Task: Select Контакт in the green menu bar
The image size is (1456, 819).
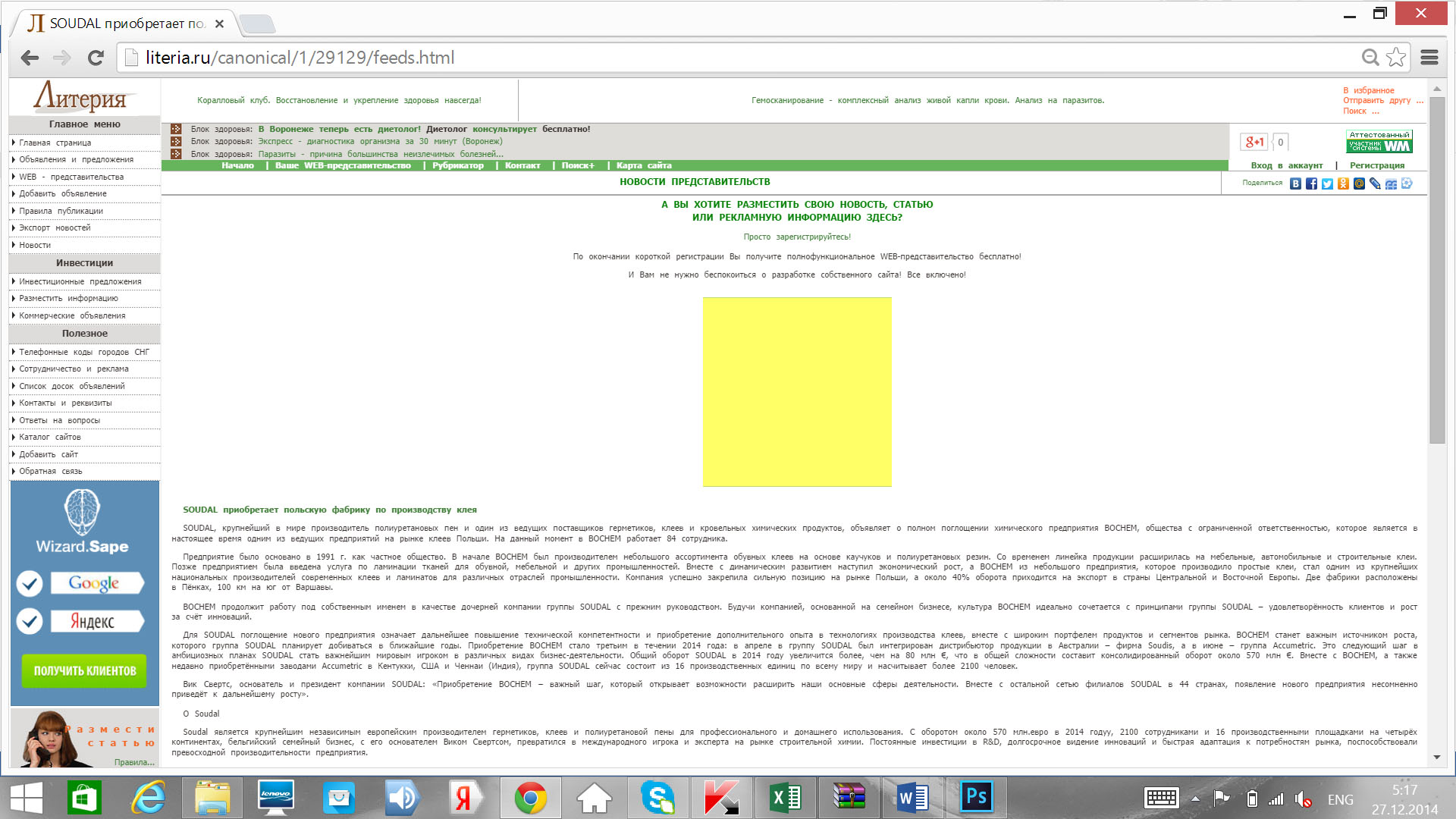Action: [x=522, y=165]
